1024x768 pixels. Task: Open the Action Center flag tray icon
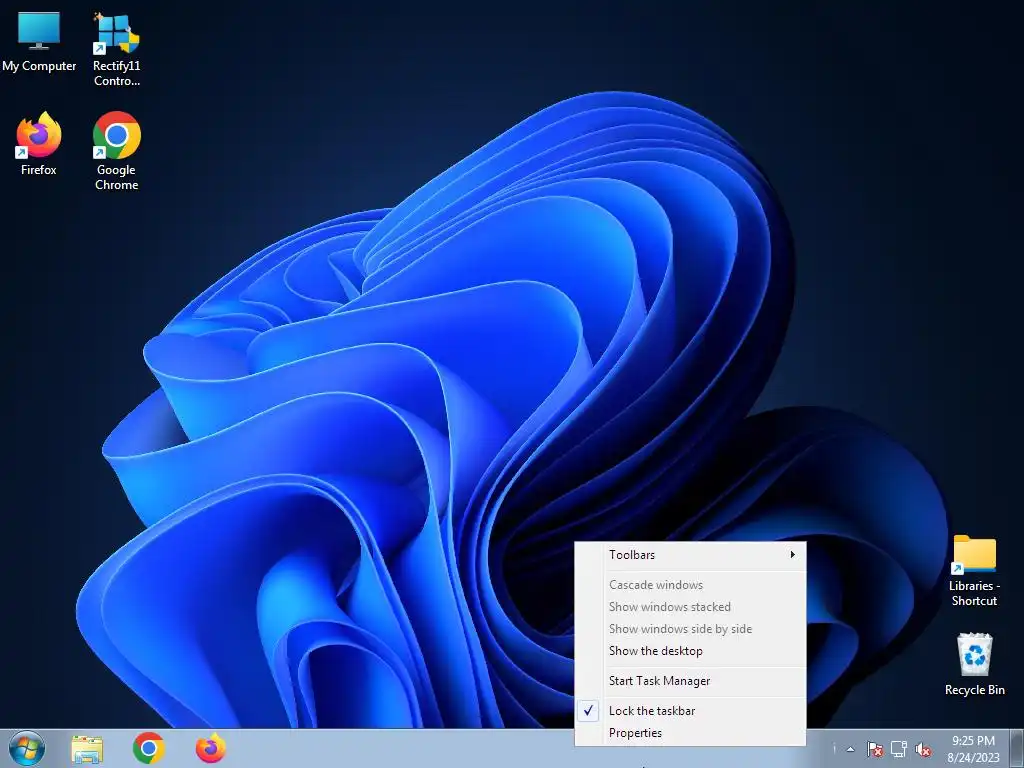pos(874,749)
